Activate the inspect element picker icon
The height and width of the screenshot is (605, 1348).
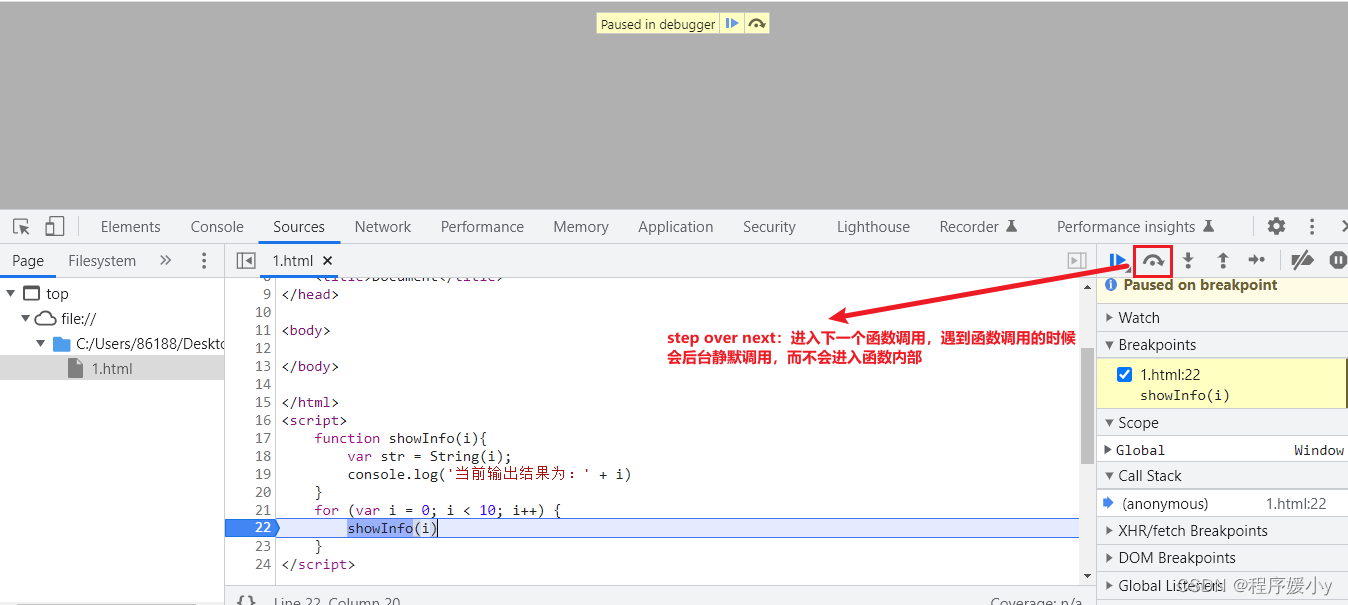click(21, 227)
